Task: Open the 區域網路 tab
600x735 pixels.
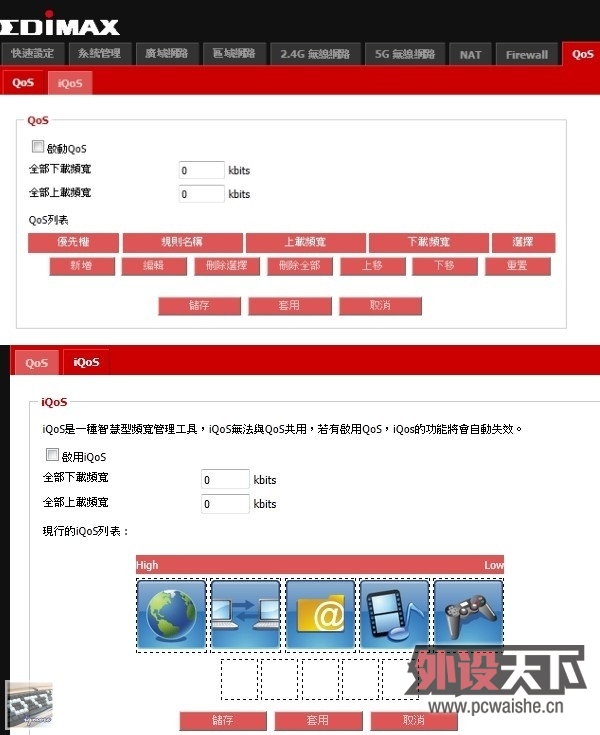Action: point(234,53)
